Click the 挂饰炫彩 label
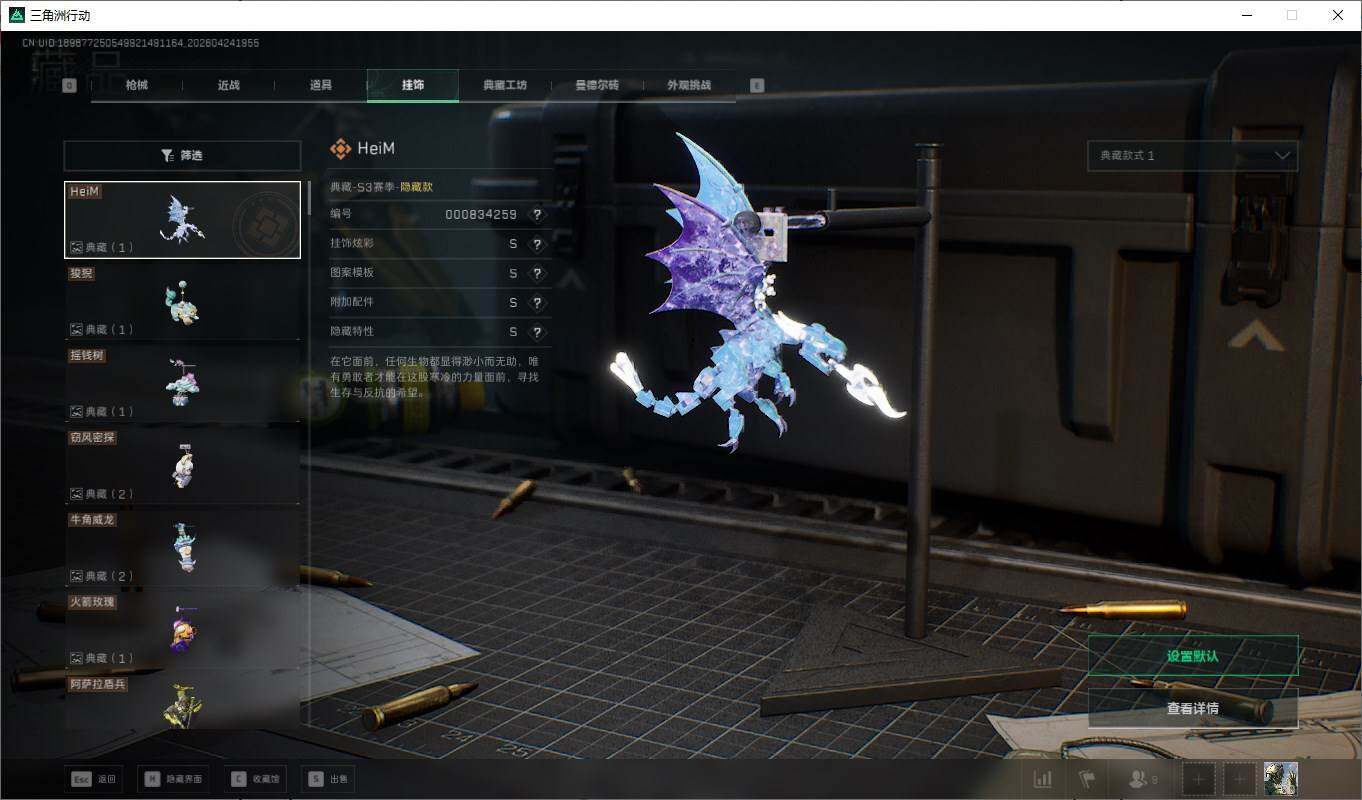1362x800 pixels. tap(352, 244)
